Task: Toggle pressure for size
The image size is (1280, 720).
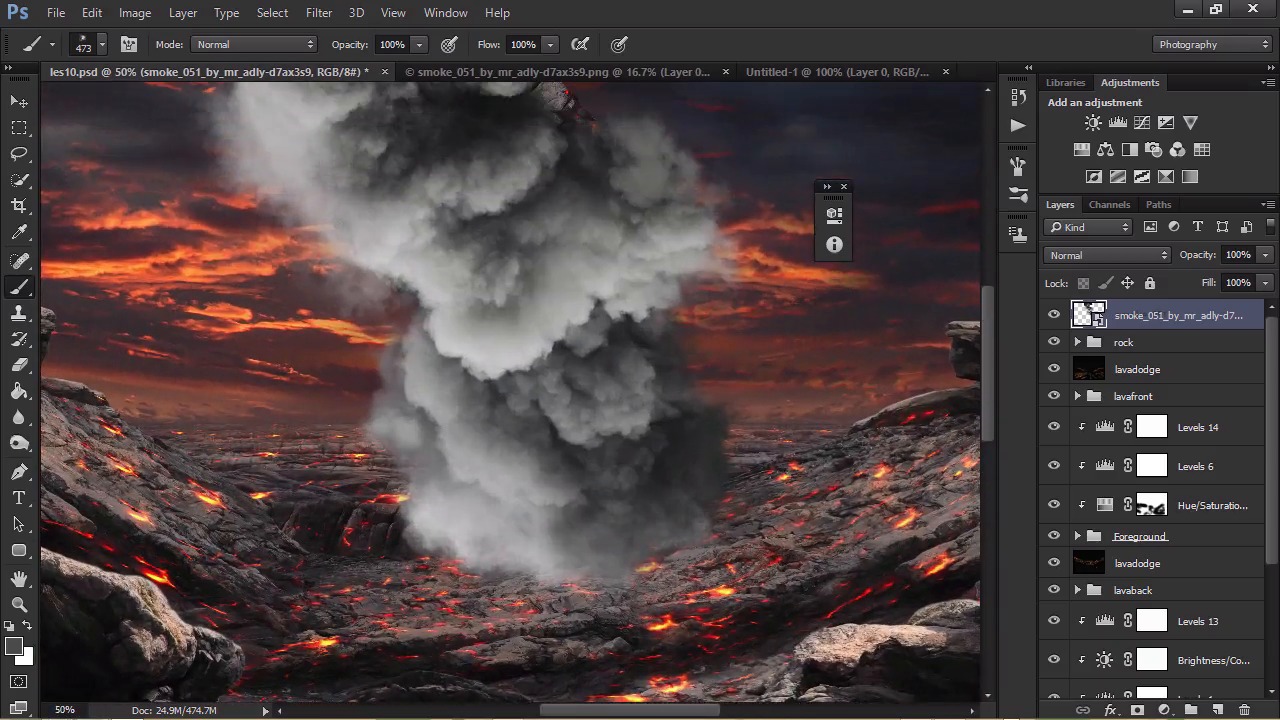Action: click(619, 44)
